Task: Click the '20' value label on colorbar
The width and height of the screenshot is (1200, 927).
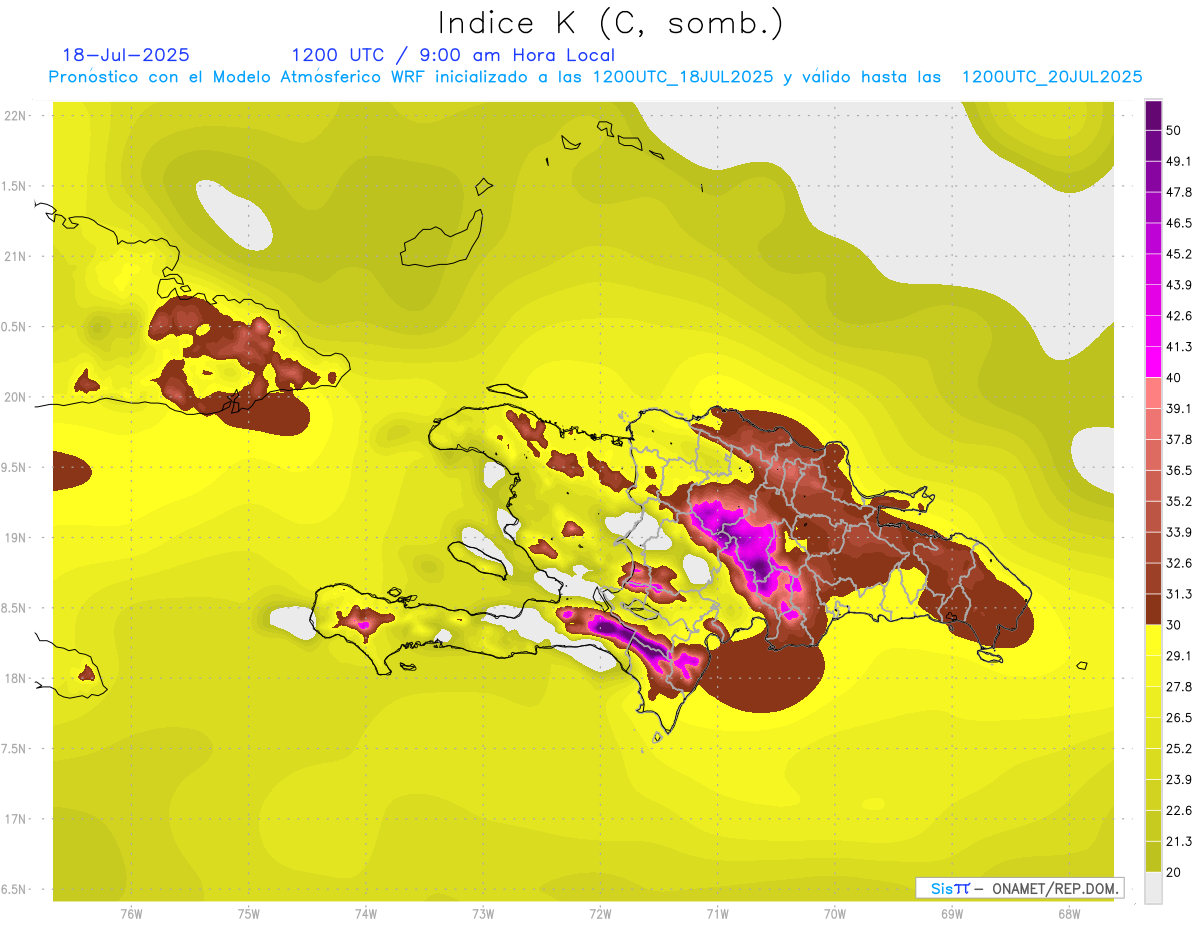Action: tap(1175, 871)
